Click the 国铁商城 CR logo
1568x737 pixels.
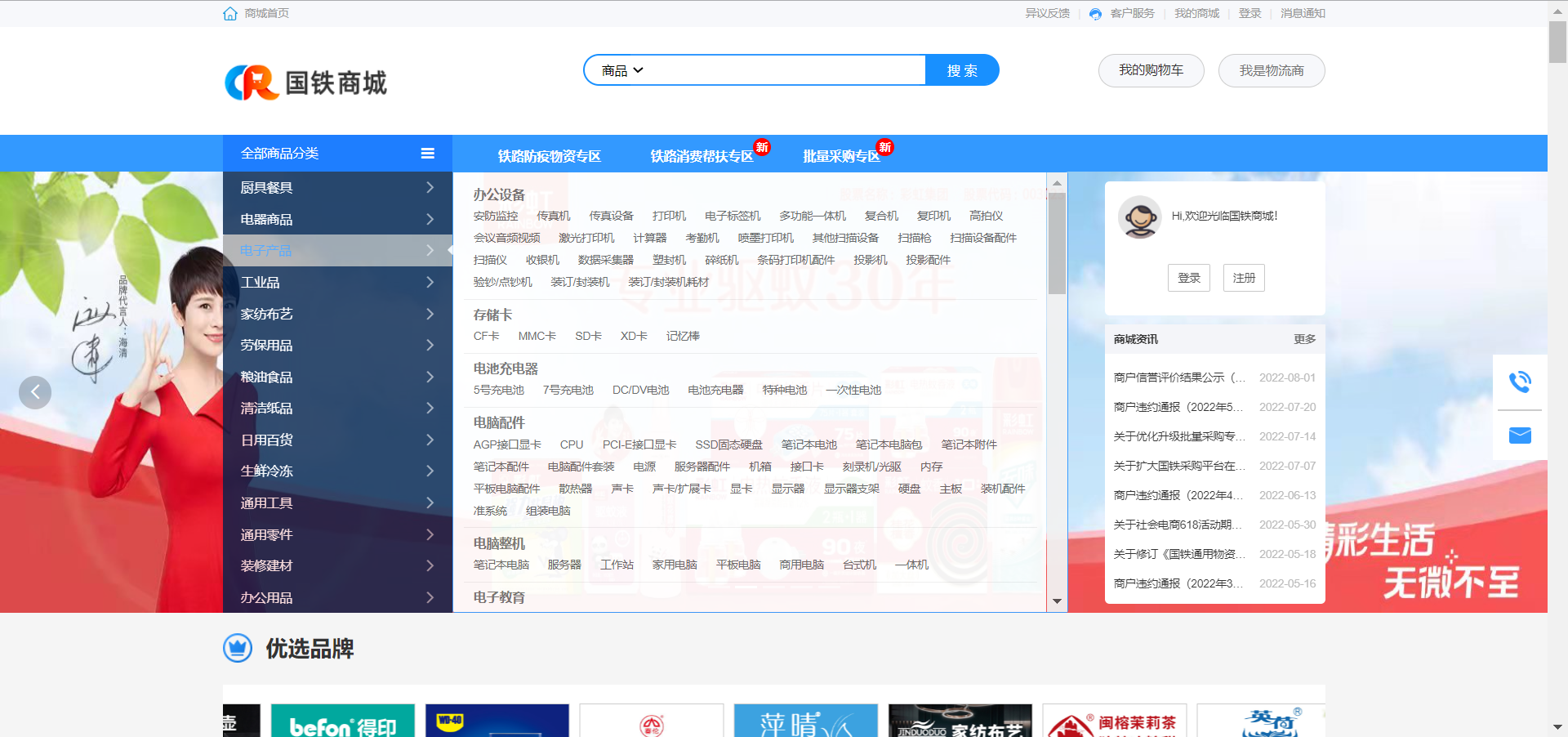tap(305, 83)
